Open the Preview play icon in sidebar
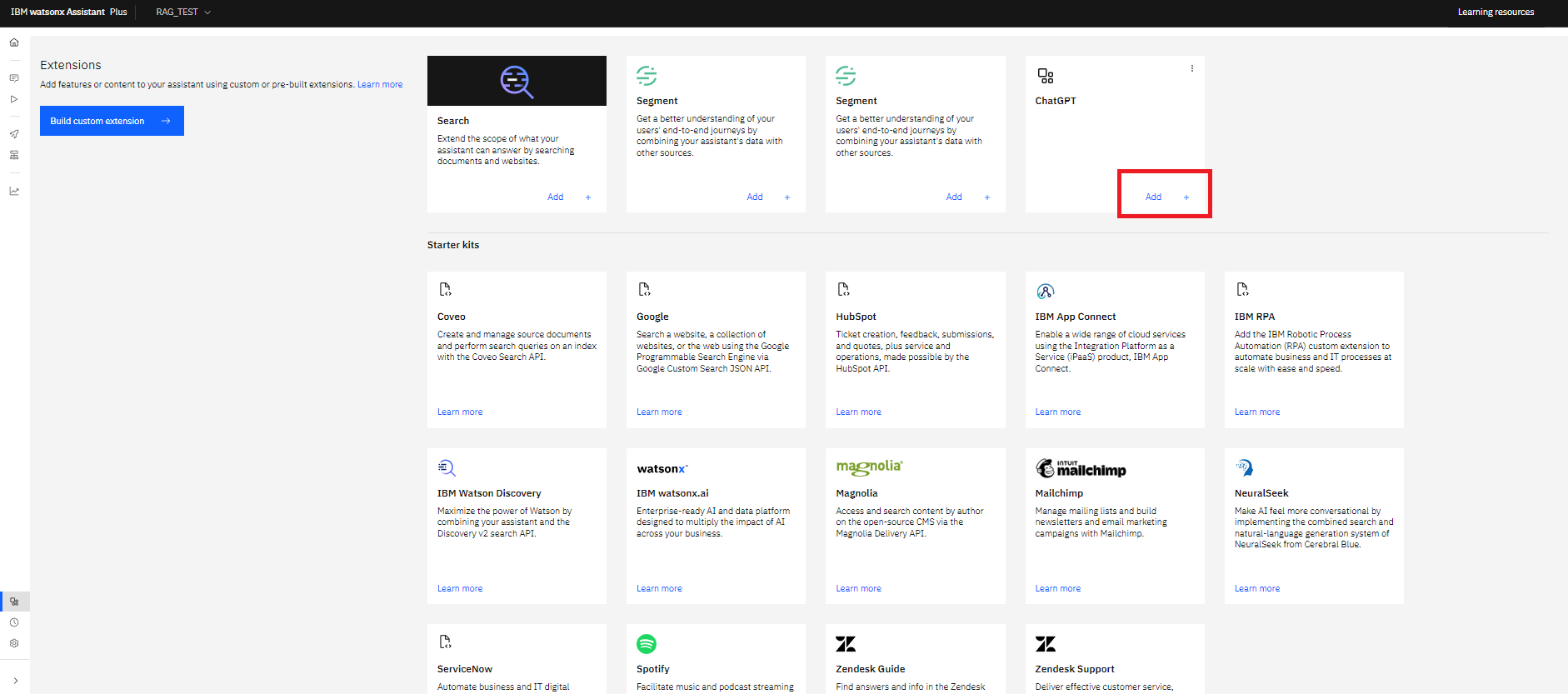Viewport: 1568px width, 694px height. click(x=14, y=99)
